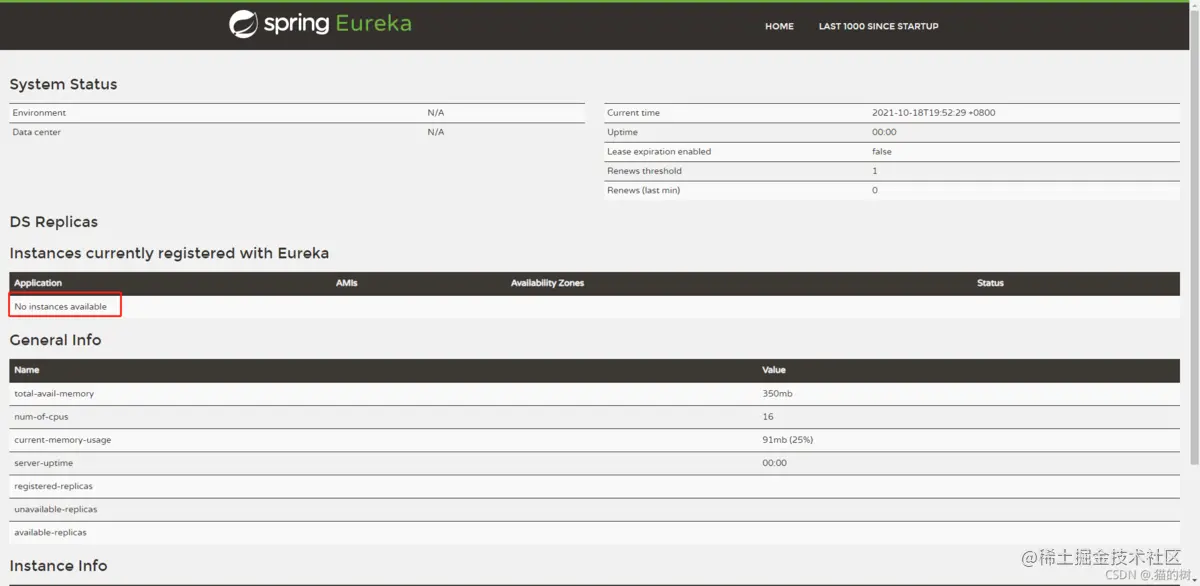Click the Application column header
Viewport: 1200px width, 586px height.
click(x=38, y=283)
